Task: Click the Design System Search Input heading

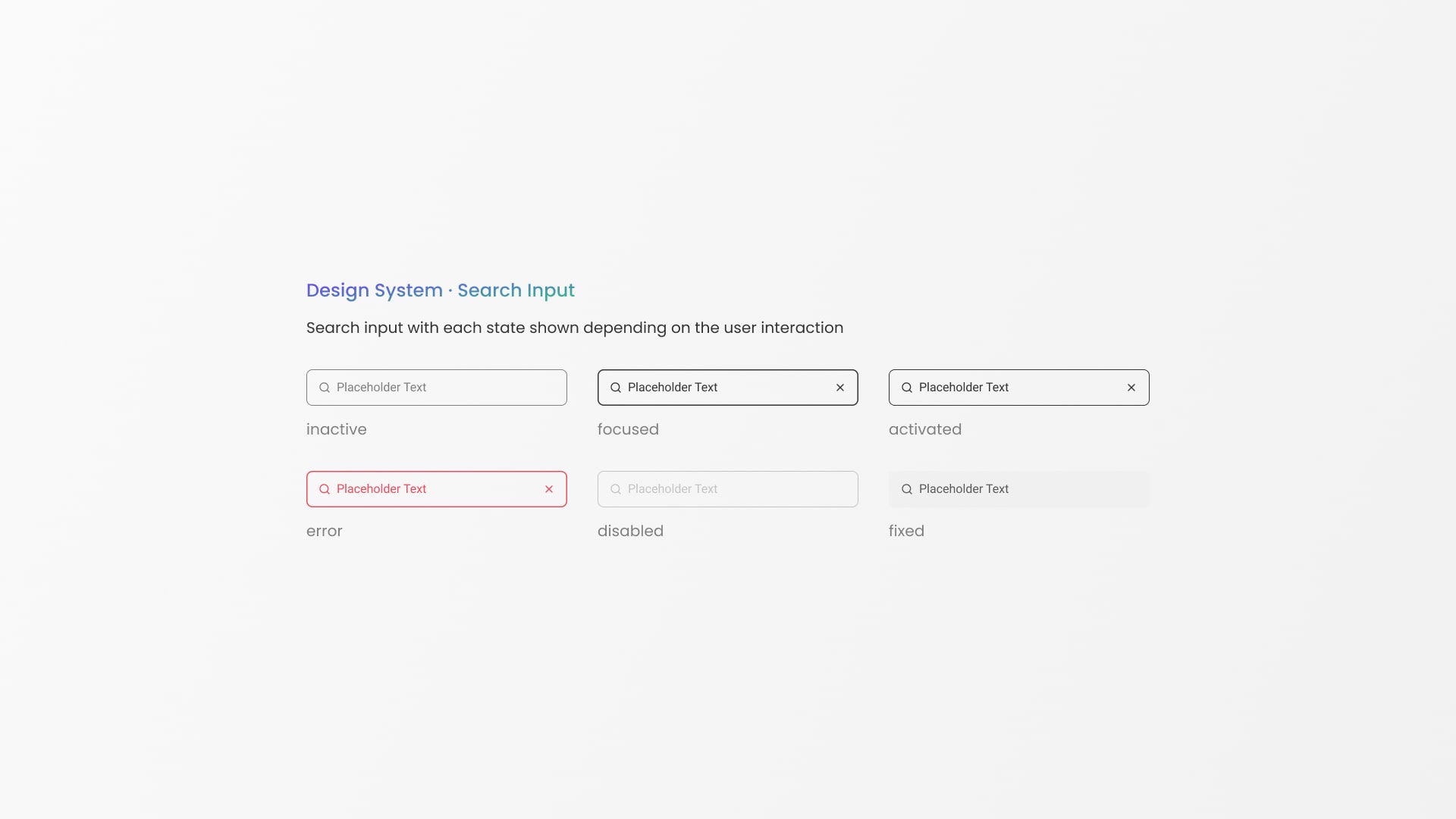Action: [x=440, y=290]
